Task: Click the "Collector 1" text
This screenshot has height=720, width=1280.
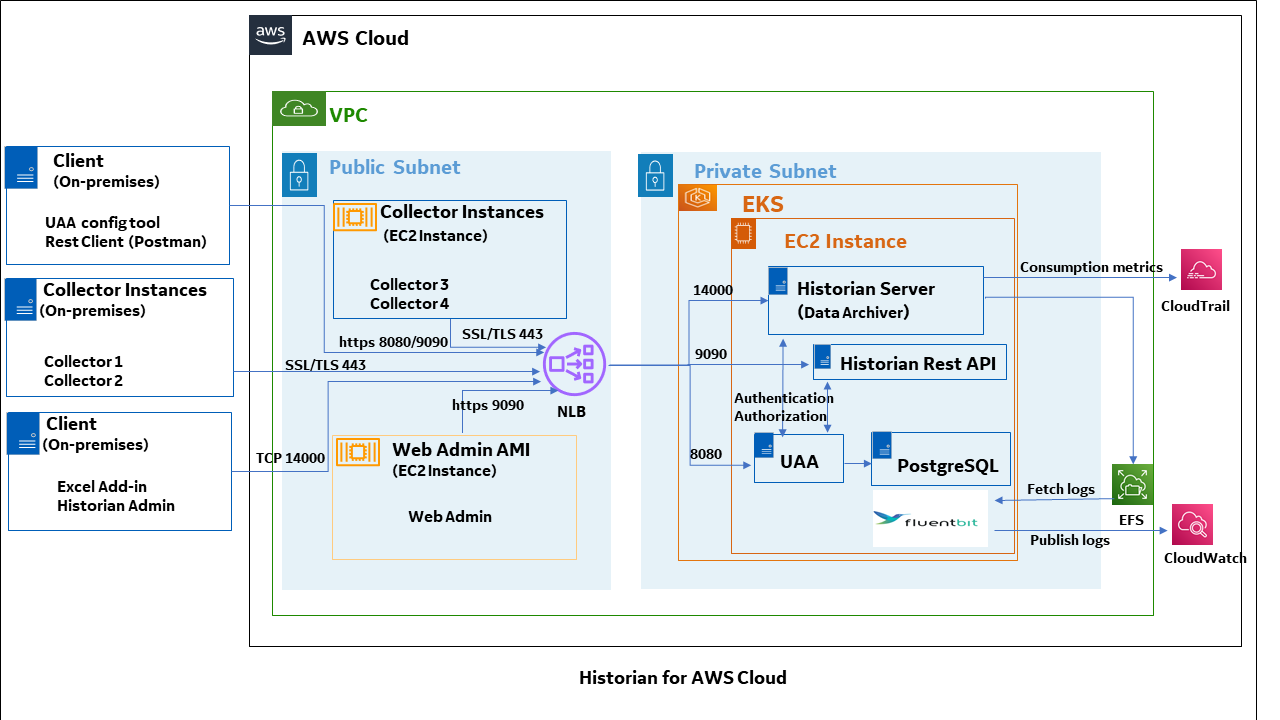Action: (83, 362)
